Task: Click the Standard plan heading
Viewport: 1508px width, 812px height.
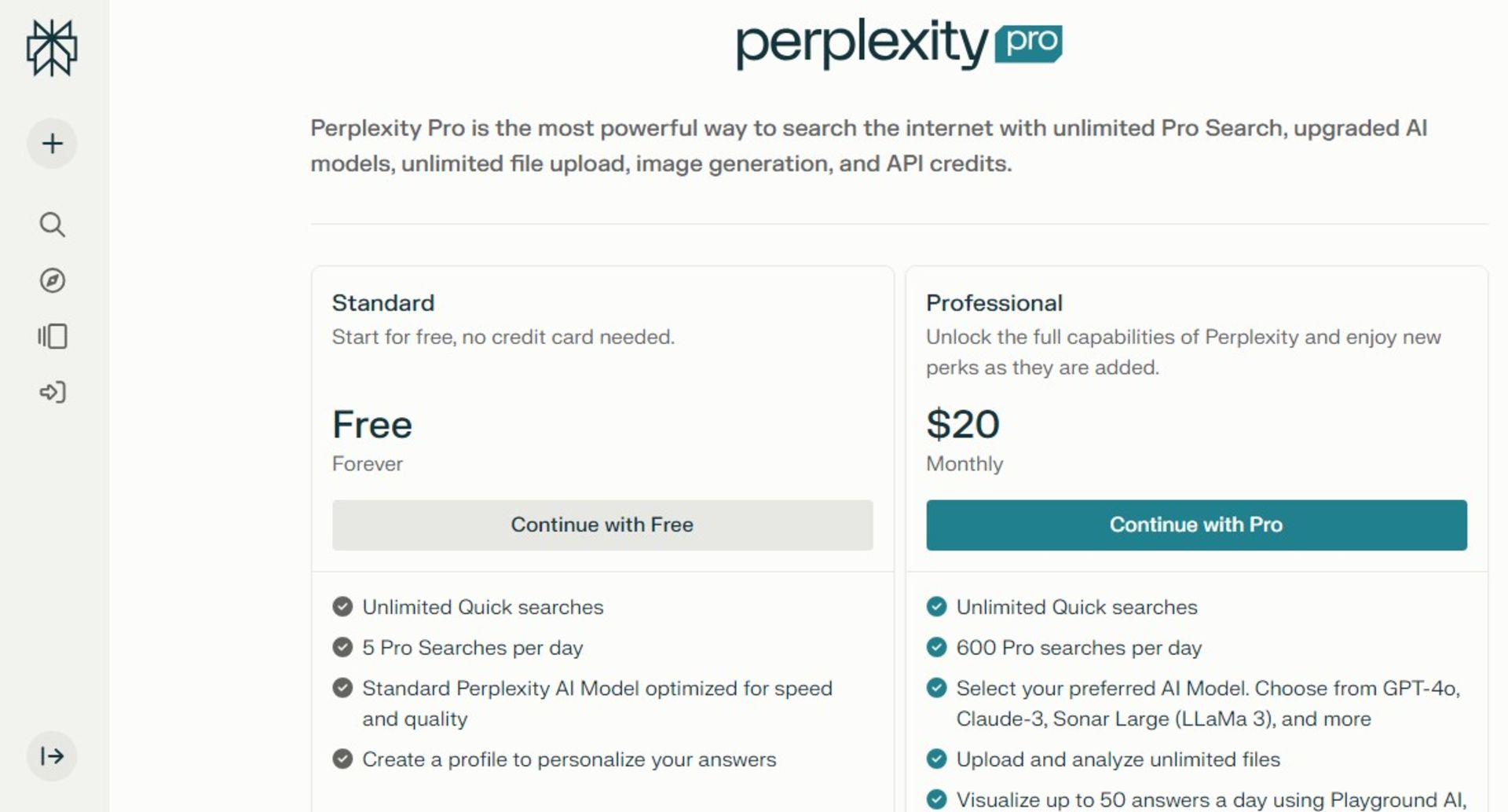Action: [383, 303]
